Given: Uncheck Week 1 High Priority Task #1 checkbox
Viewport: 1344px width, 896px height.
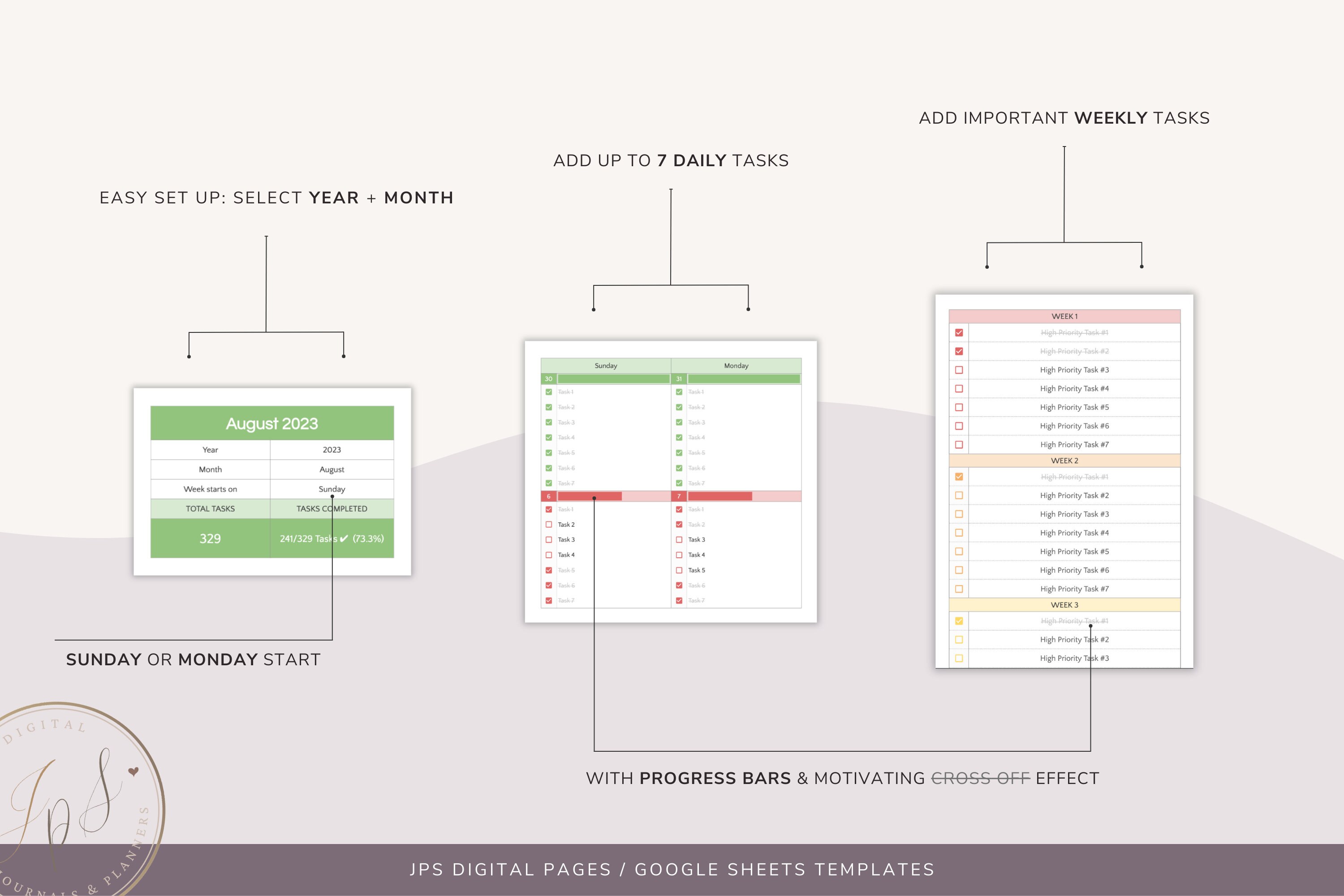Looking at the screenshot, I should coord(959,332).
